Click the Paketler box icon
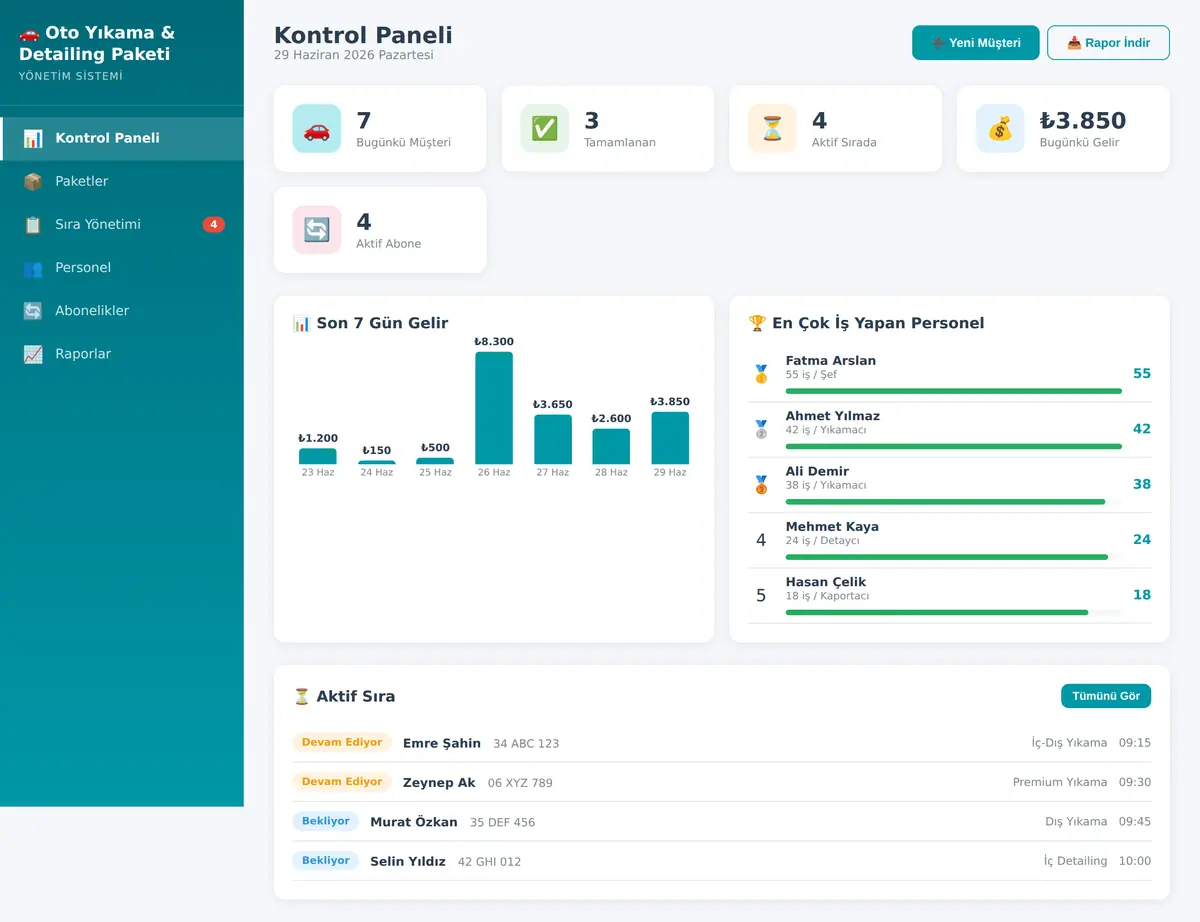Viewport: 1200px width, 922px height. (33, 181)
